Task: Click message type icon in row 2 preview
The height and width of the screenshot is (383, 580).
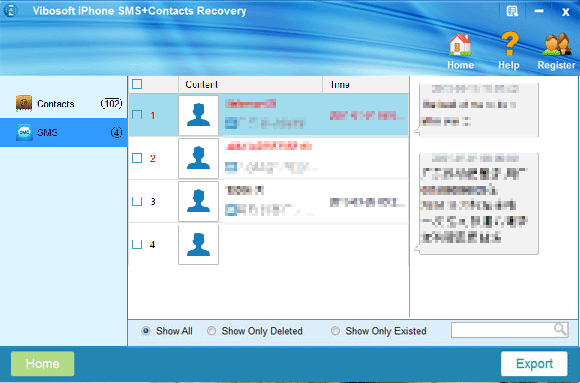Action: [x=231, y=167]
